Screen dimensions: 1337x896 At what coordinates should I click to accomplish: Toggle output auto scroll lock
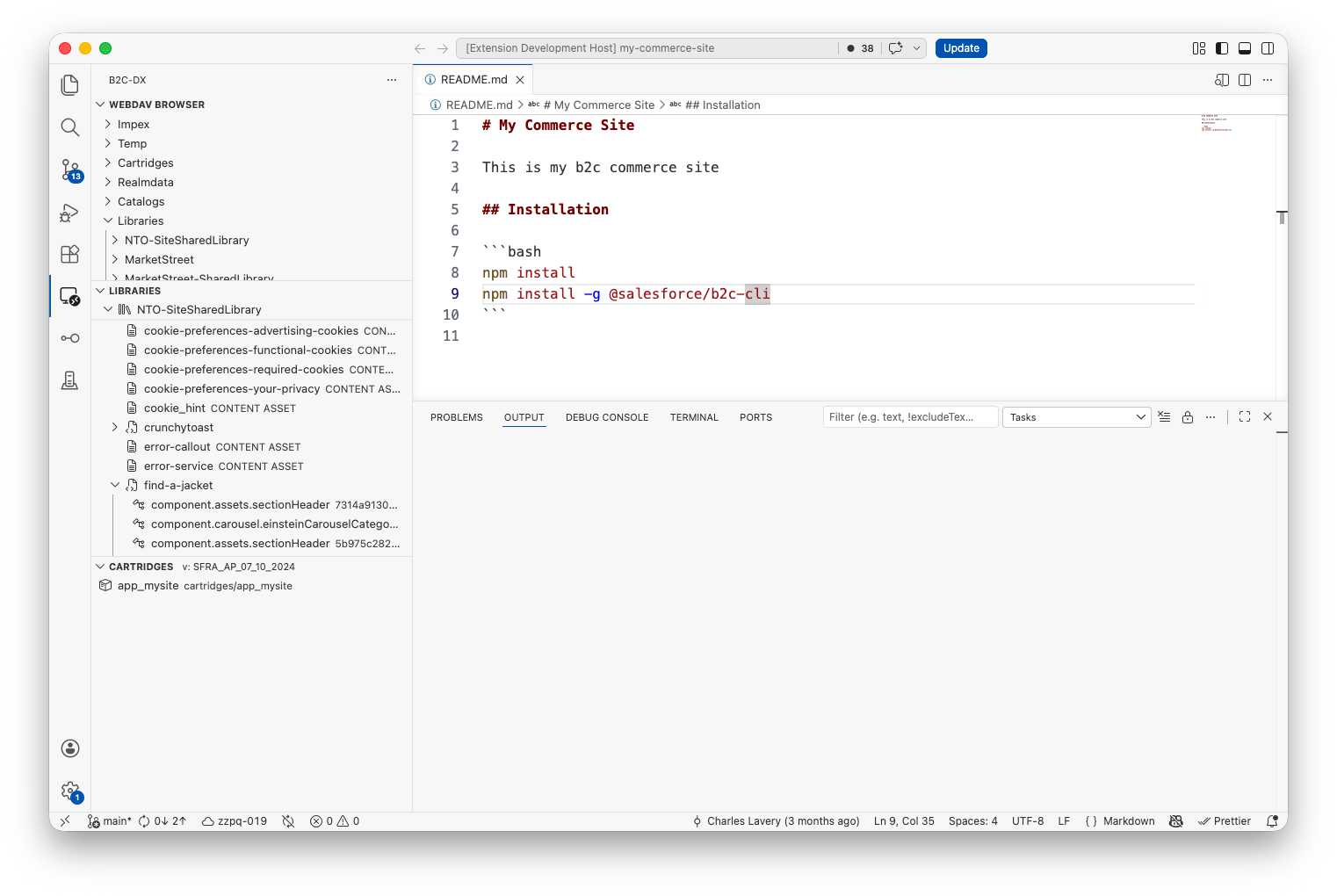point(1188,417)
